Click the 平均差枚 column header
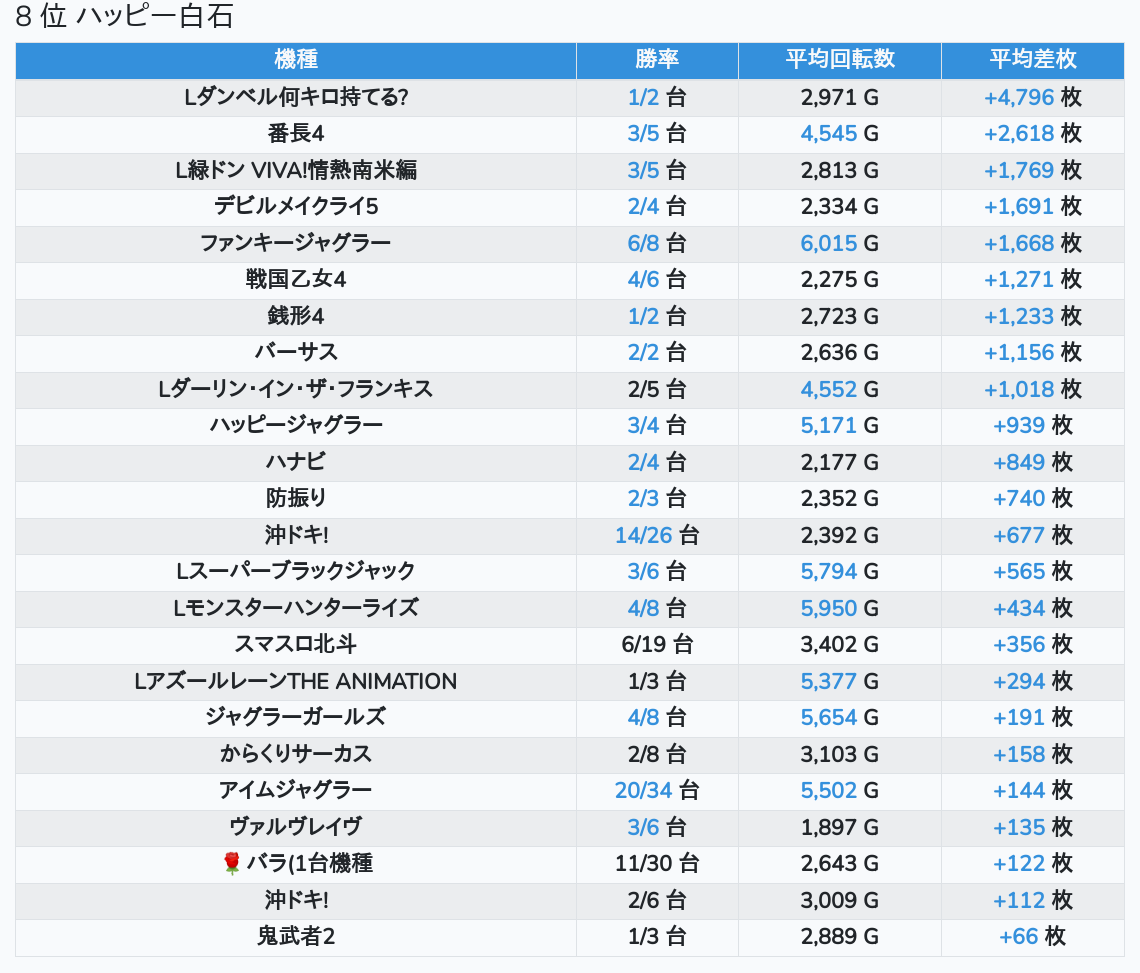Viewport: 1140px width, 973px height. tap(1032, 60)
